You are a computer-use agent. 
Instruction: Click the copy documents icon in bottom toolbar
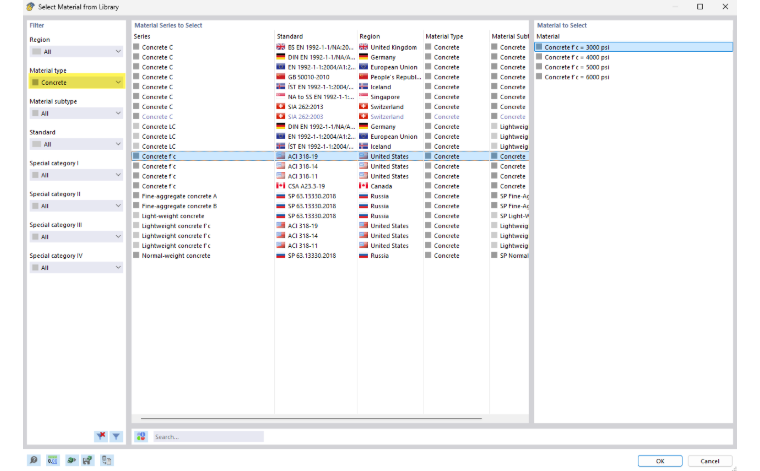[107, 460]
